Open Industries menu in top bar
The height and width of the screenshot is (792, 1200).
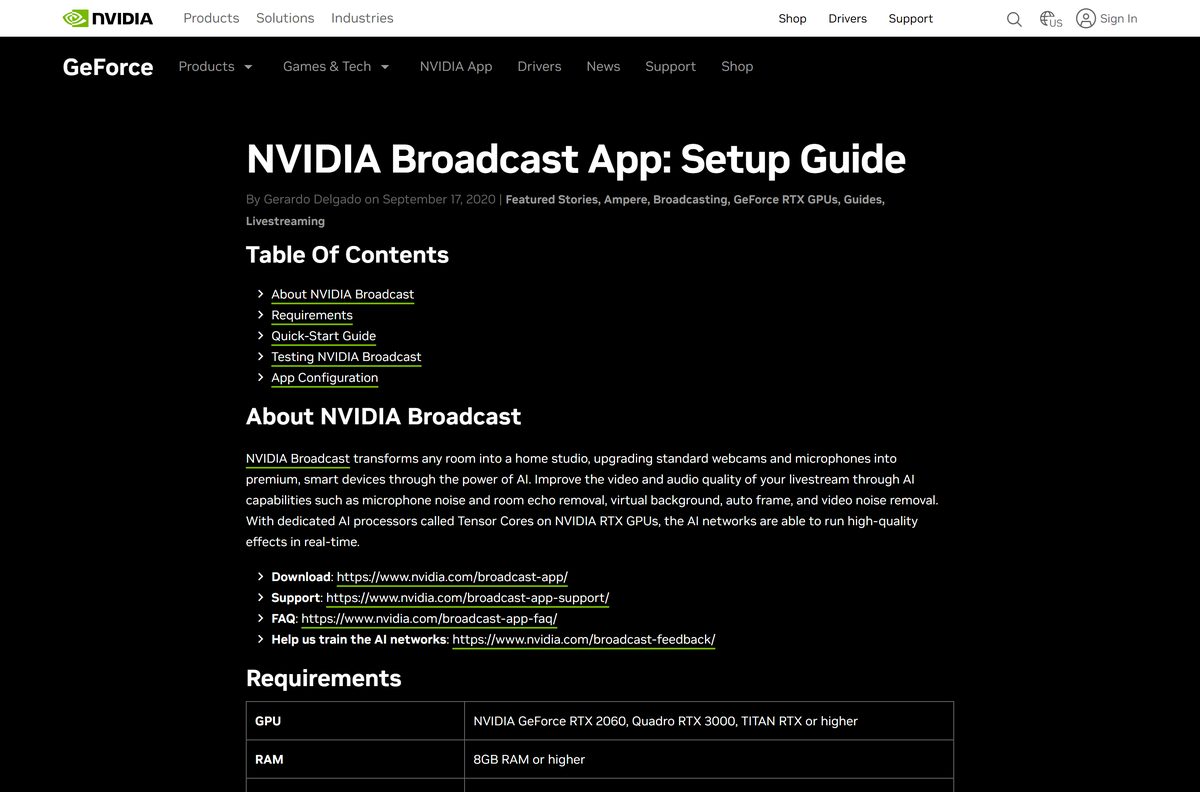(x=362, y=18)
